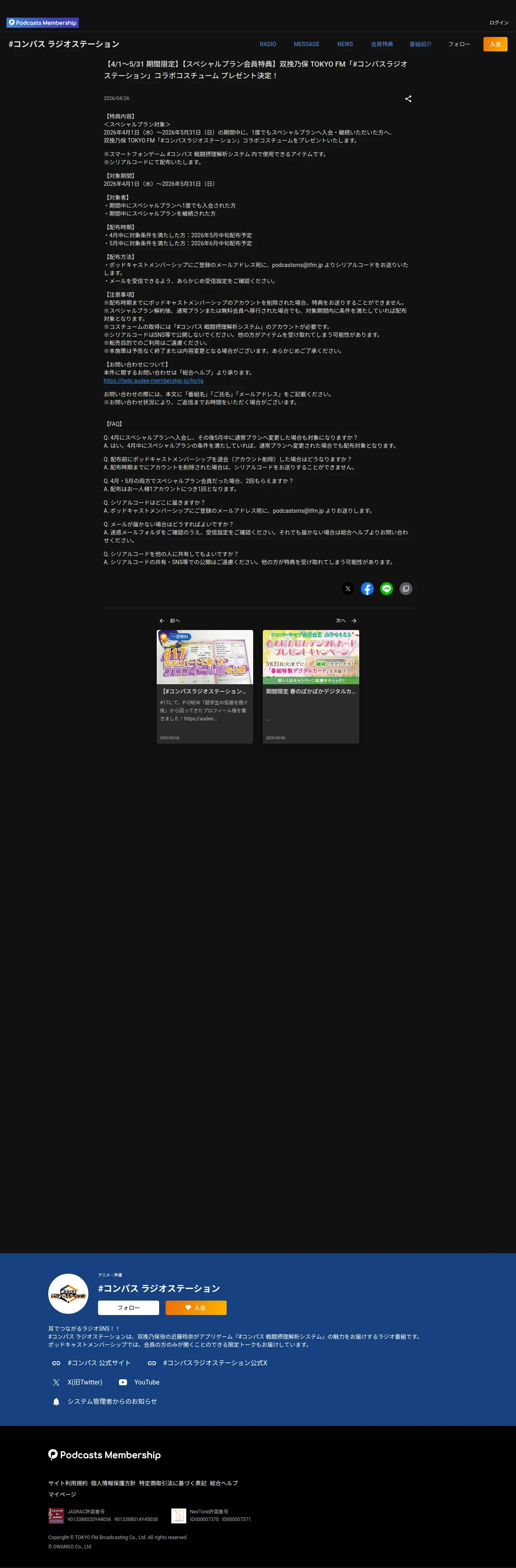The width and height of the screenshot is (516, 1568).
Task: Open the 会員特典 tab
Action: point(382,45)
